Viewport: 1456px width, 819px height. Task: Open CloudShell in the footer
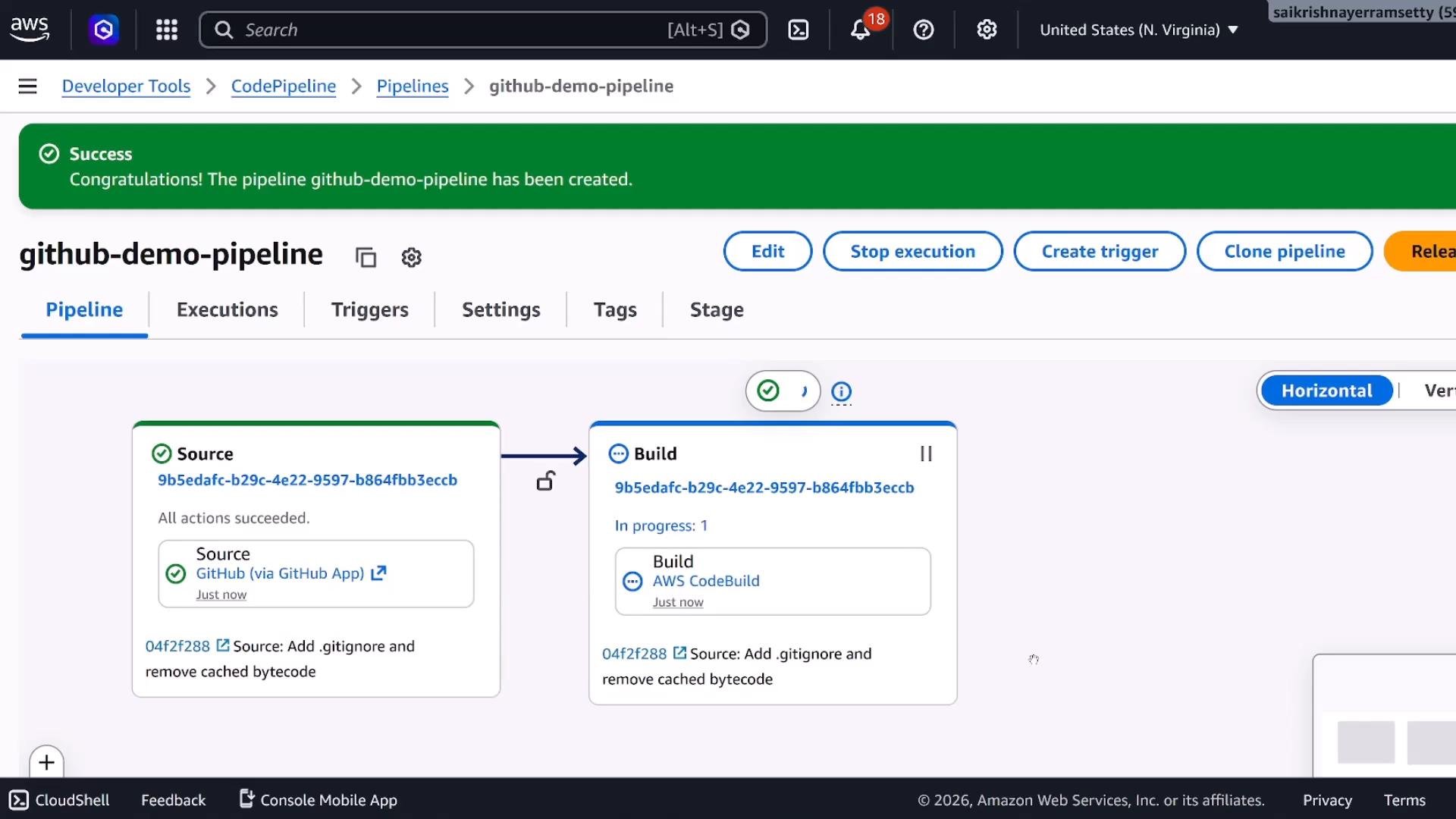tap(59, 800)
